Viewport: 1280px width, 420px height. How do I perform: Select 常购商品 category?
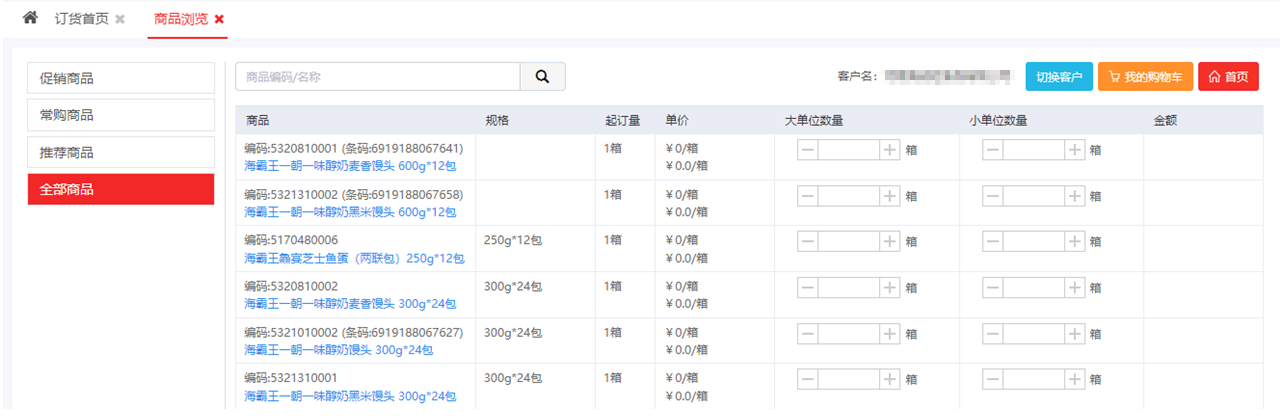121,115
